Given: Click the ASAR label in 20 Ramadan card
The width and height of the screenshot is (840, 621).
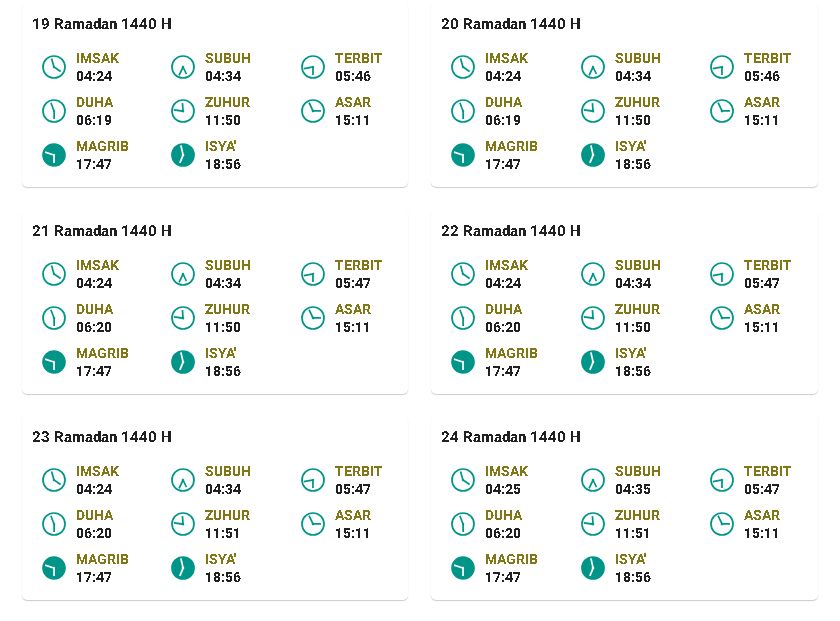Looking at the screenshot, I should pyautogui.click(x=762, y=102).
